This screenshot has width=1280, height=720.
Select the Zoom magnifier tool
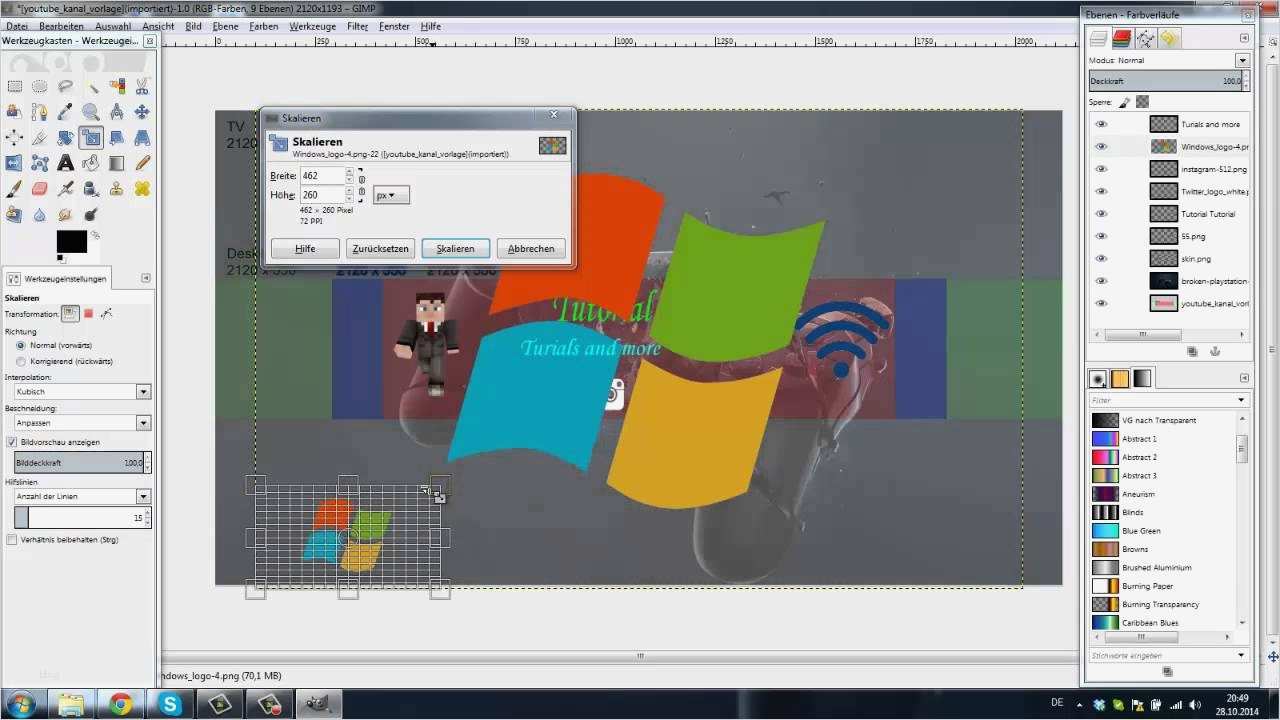(91, 112)
